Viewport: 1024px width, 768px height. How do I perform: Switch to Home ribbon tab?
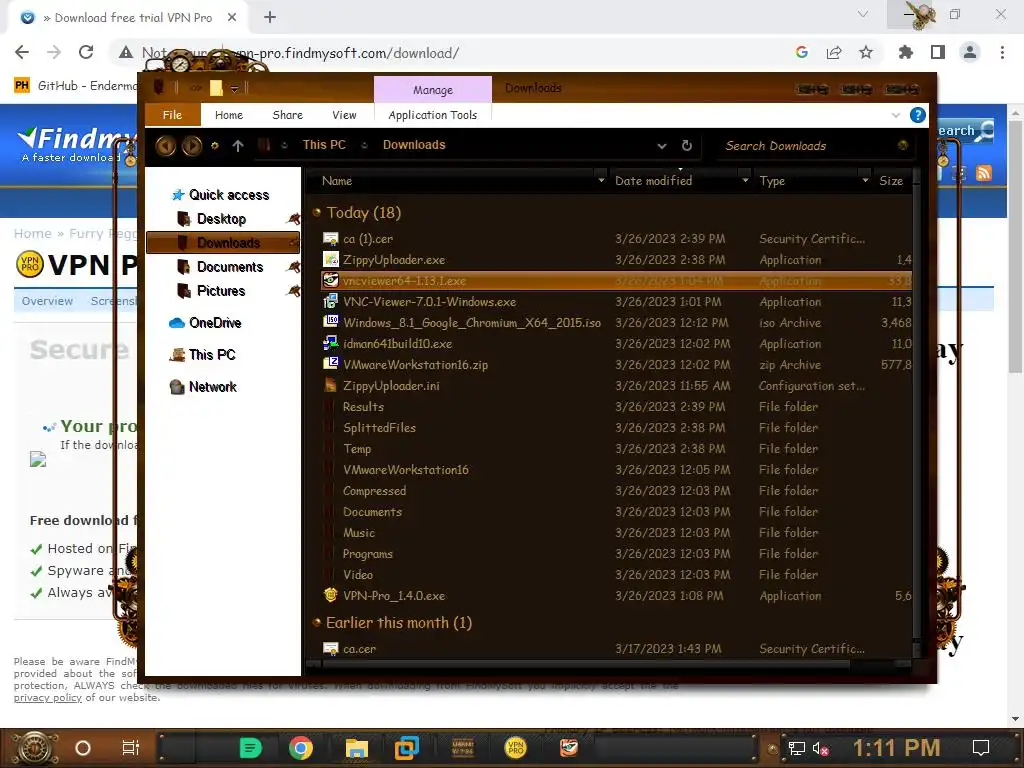pos(229,115)
